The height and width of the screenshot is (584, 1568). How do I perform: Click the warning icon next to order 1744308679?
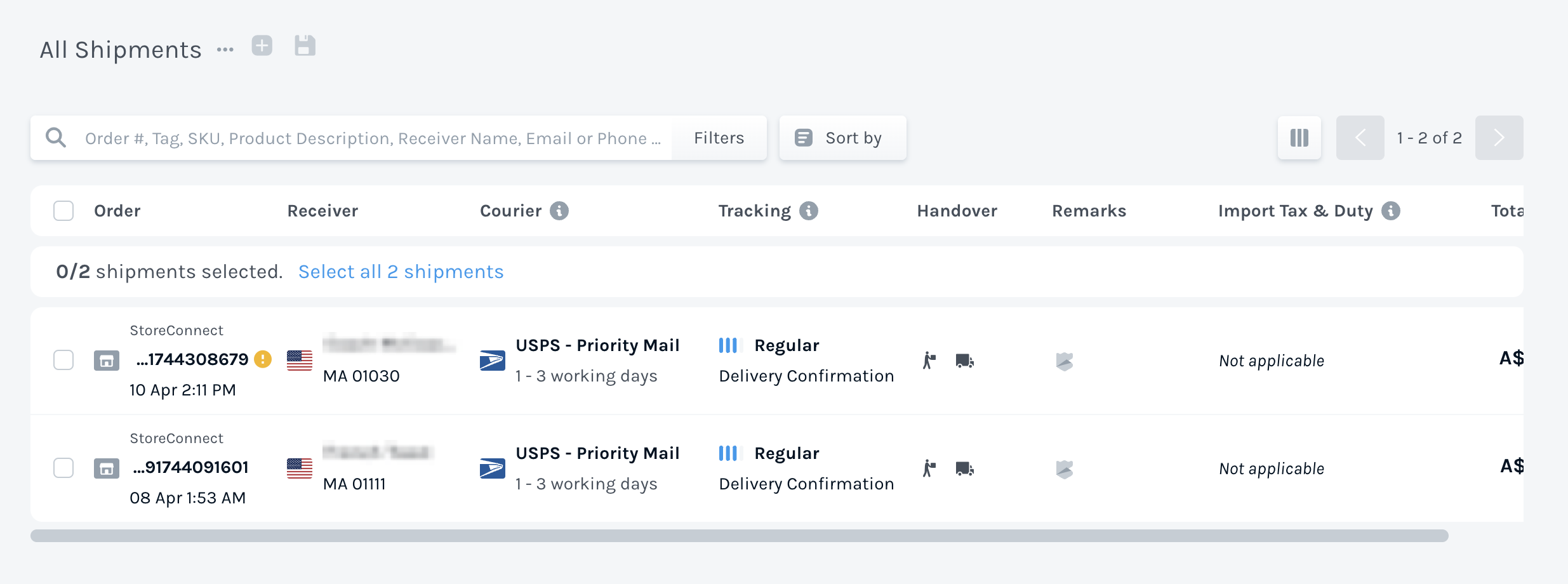263,359
